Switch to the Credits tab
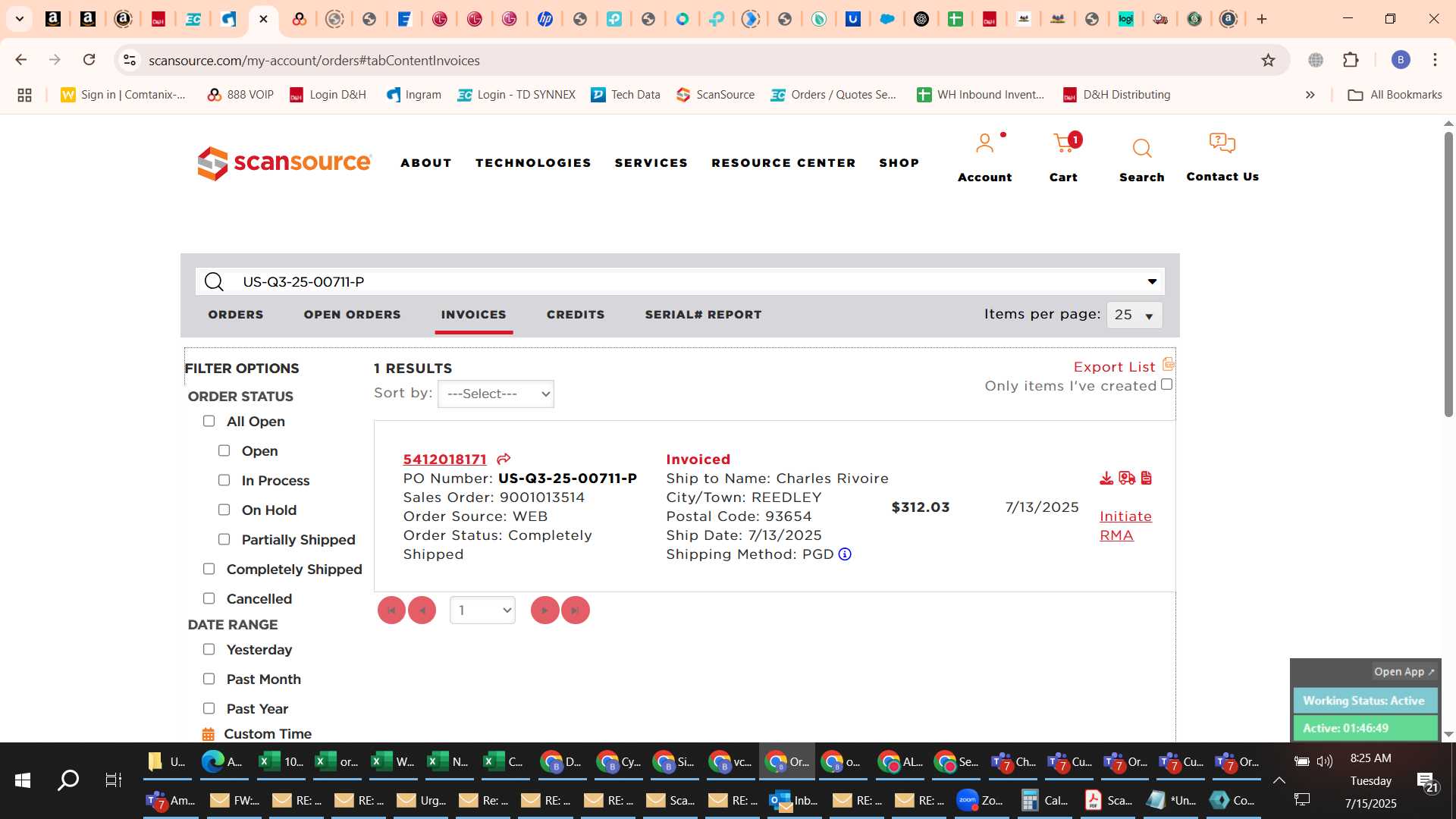Viewport: 1456px width, 819px height. coord(576,315)
